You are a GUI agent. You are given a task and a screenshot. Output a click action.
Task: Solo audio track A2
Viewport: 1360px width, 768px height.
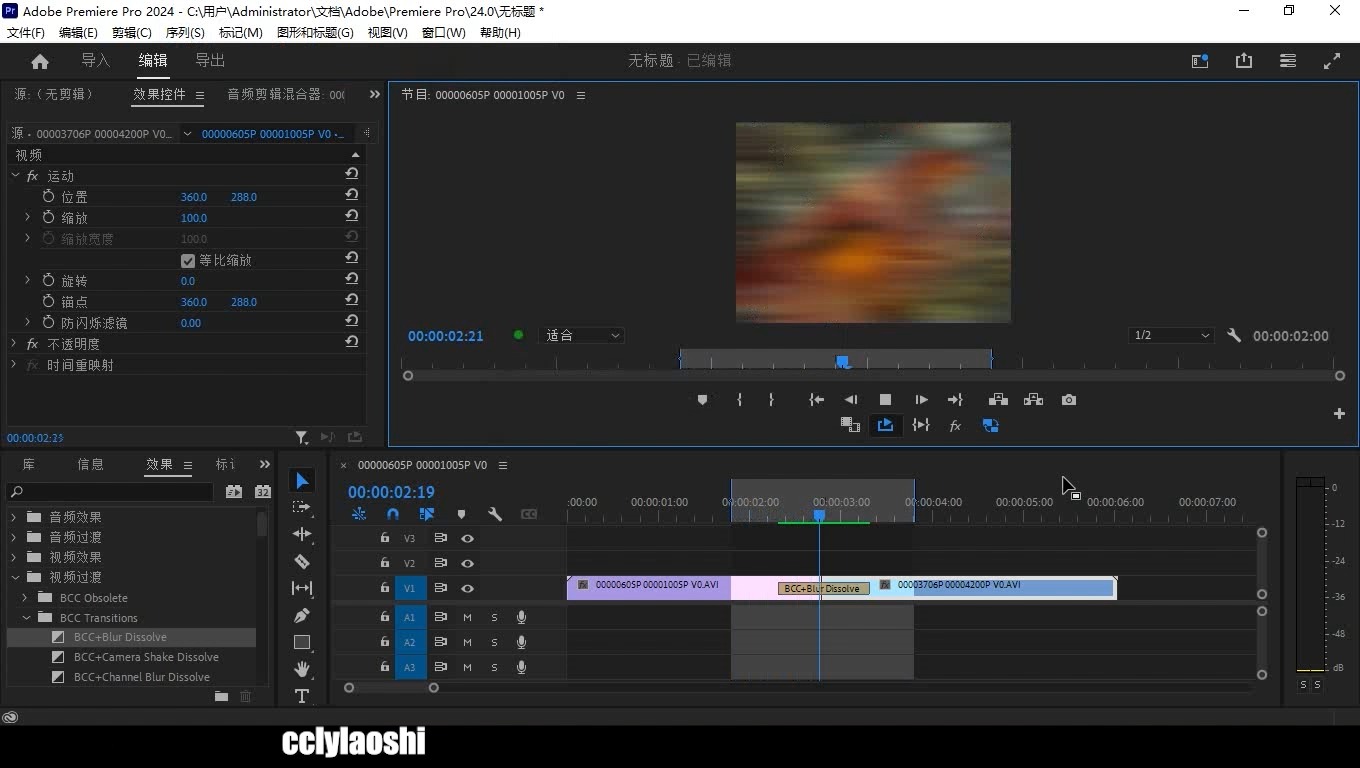click(x=494, y=642)
